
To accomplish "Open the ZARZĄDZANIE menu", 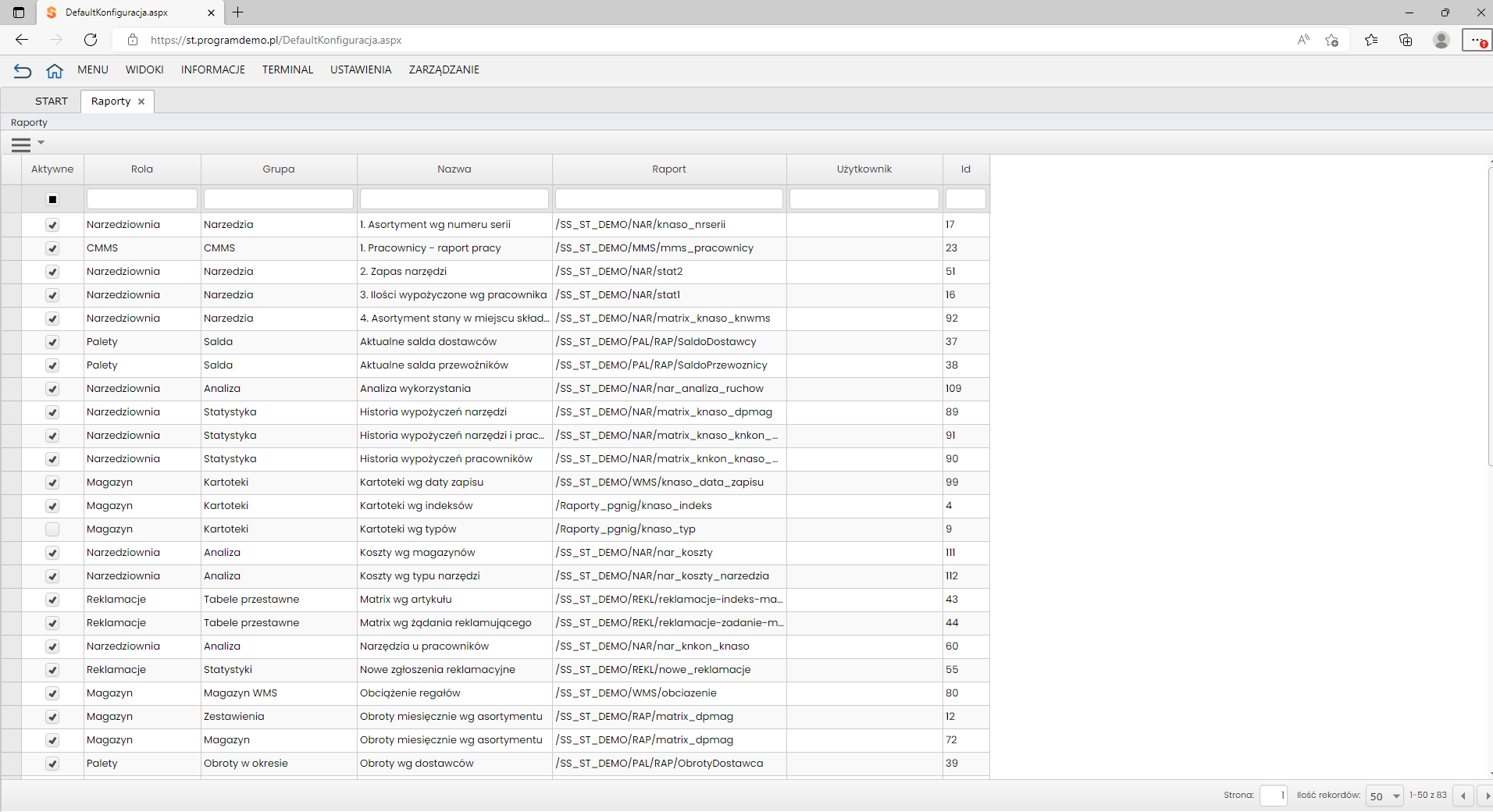I will [444, 69].
